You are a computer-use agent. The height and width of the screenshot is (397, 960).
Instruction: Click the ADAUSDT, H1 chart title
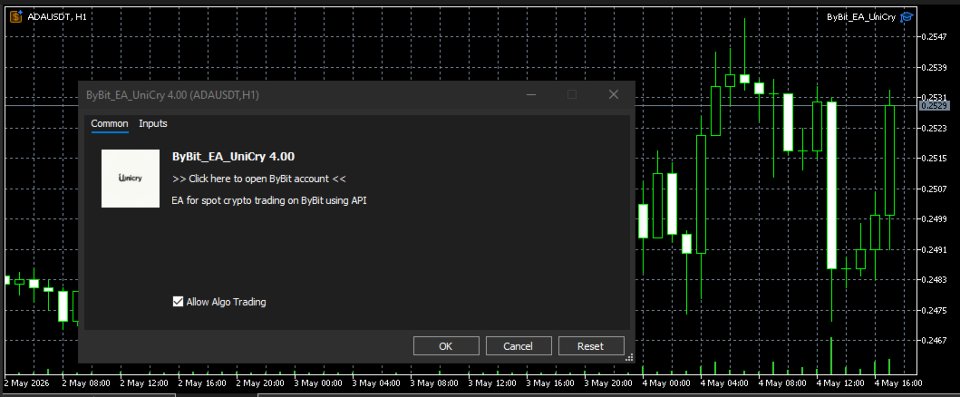click(57, 17)
